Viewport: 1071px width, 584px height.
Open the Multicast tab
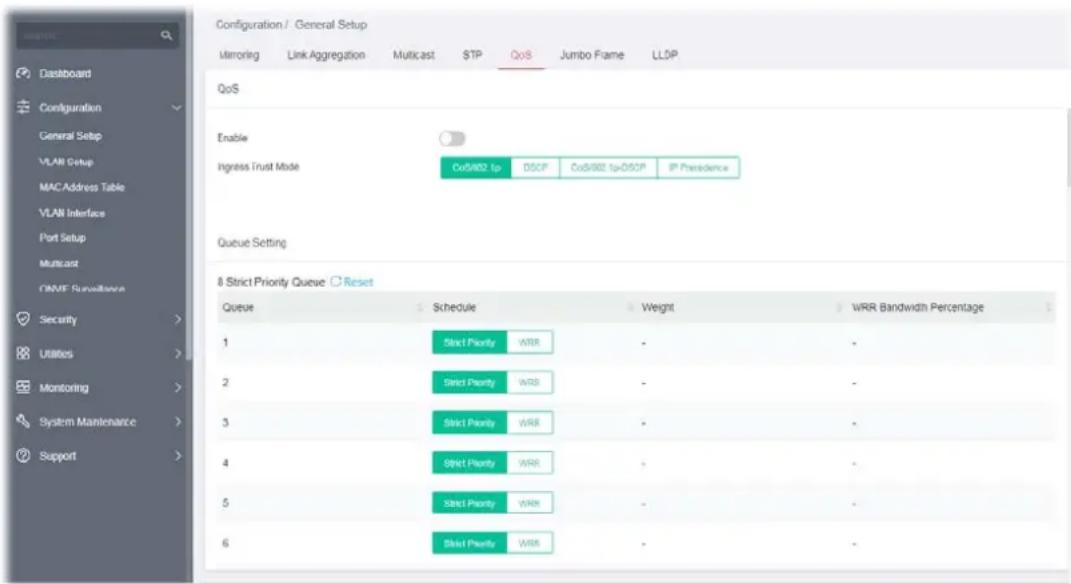click(413, 55)
